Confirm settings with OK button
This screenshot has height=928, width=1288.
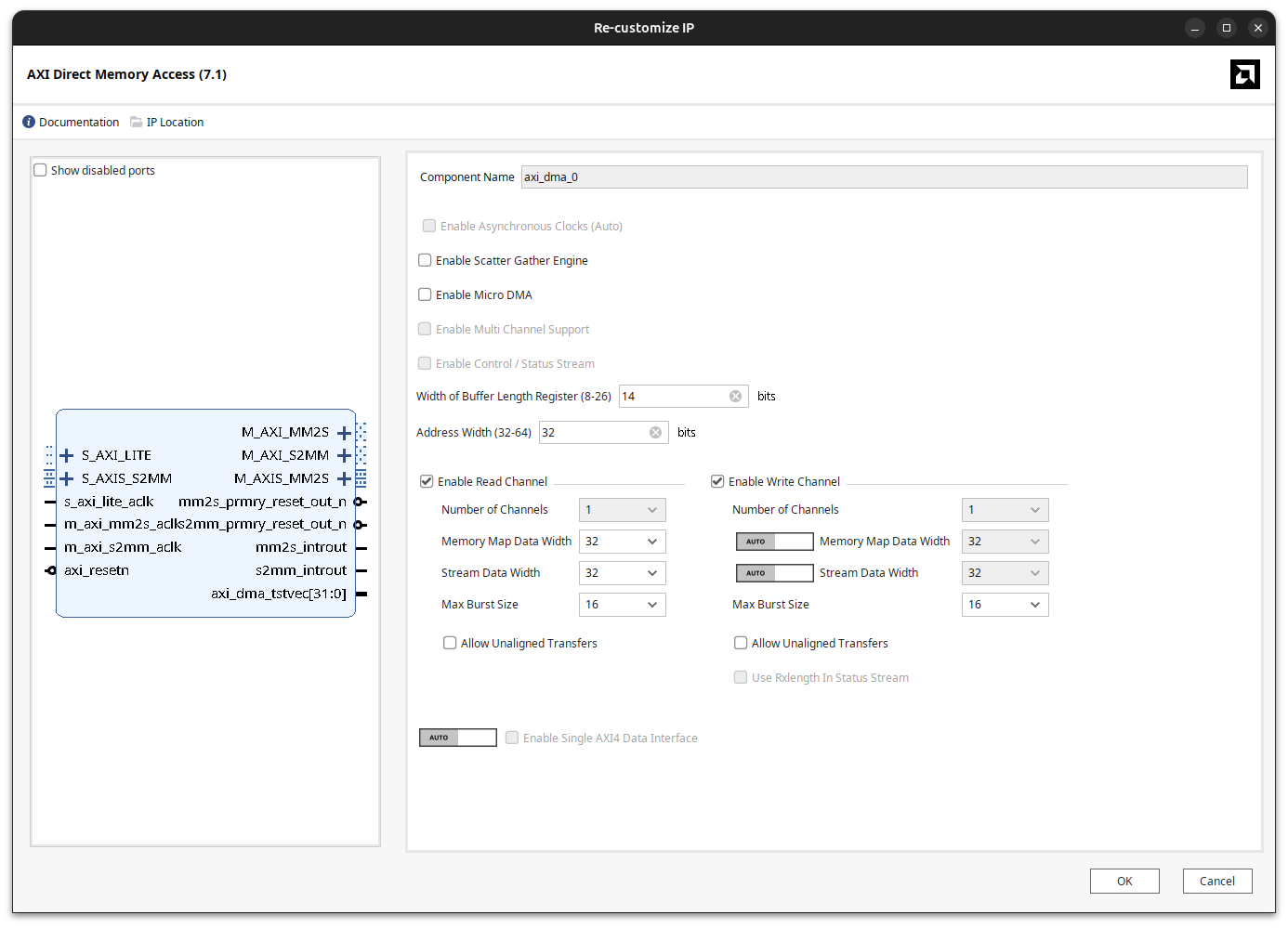point(1124,882)
